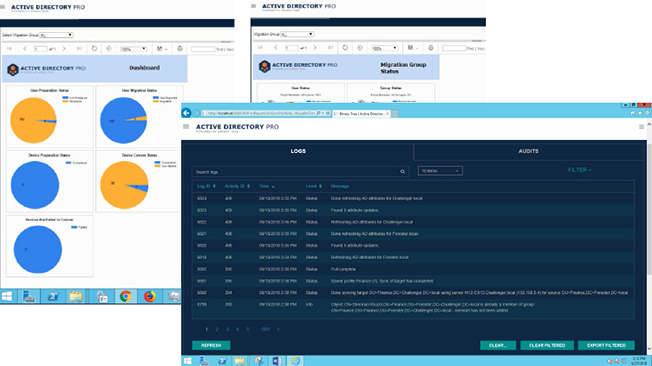Click Windows Start button in left taskbar
The image size is (652, 366).
point(7,296)
